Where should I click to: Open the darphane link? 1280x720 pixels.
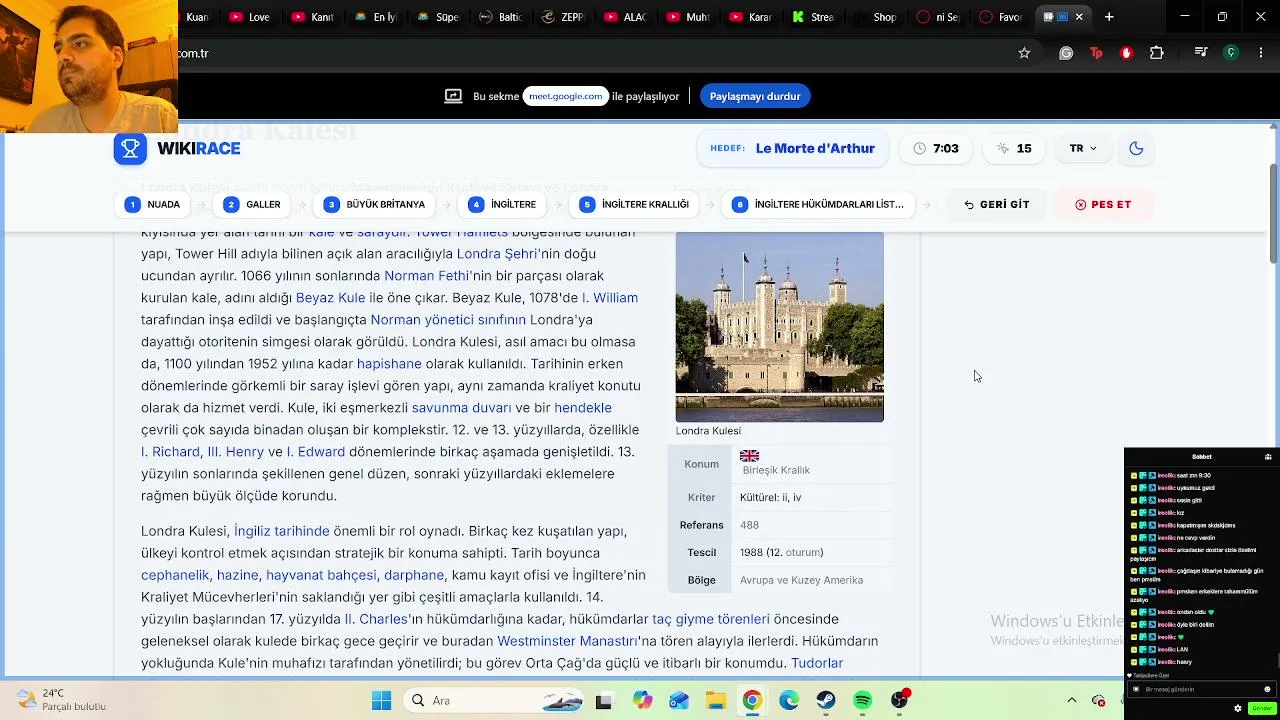(414, 575)
